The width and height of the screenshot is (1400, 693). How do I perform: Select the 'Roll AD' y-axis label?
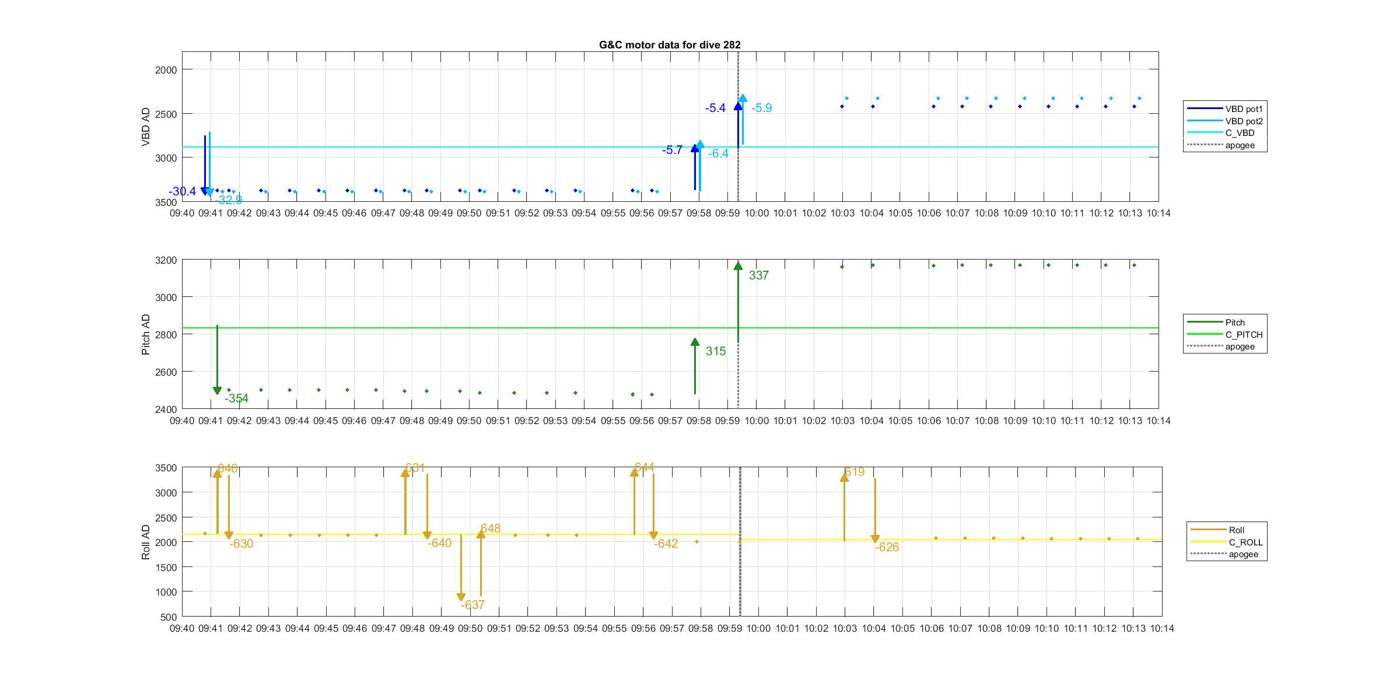click(x=146, y=541)
